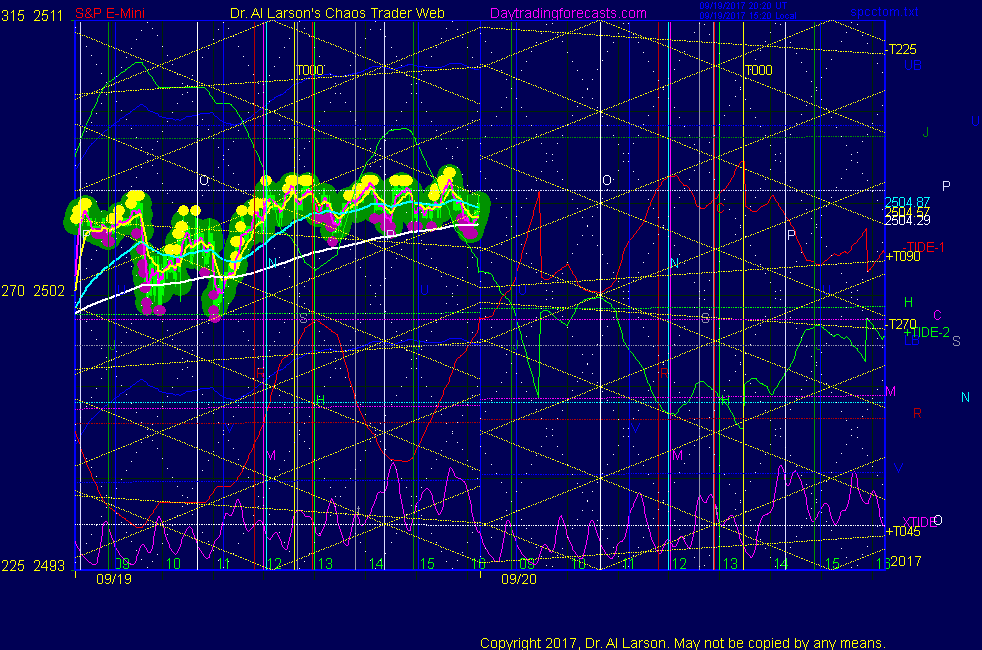The width and height of the screenshot is (982, 650).
Task: Click the red 'S&P E-Mini' title label
Action: (x=110, y=13)
